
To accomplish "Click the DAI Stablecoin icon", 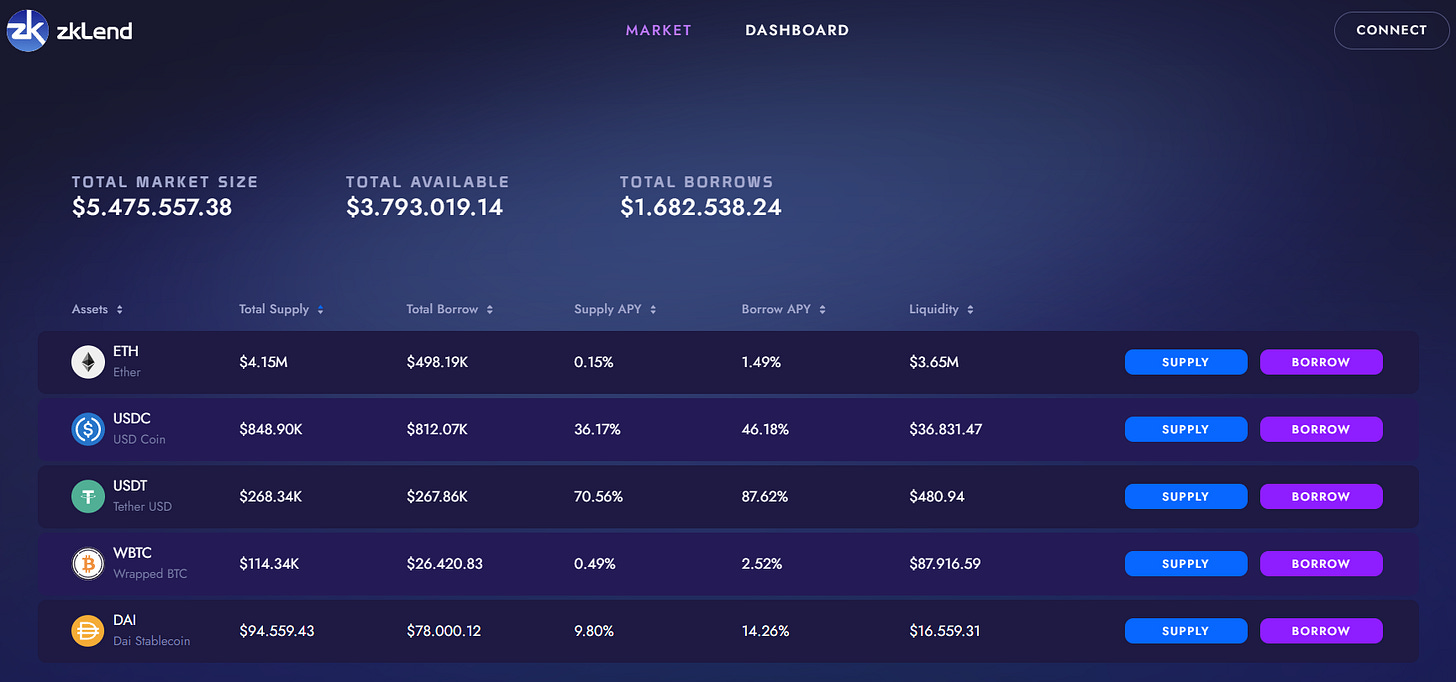I will [88, 630].
